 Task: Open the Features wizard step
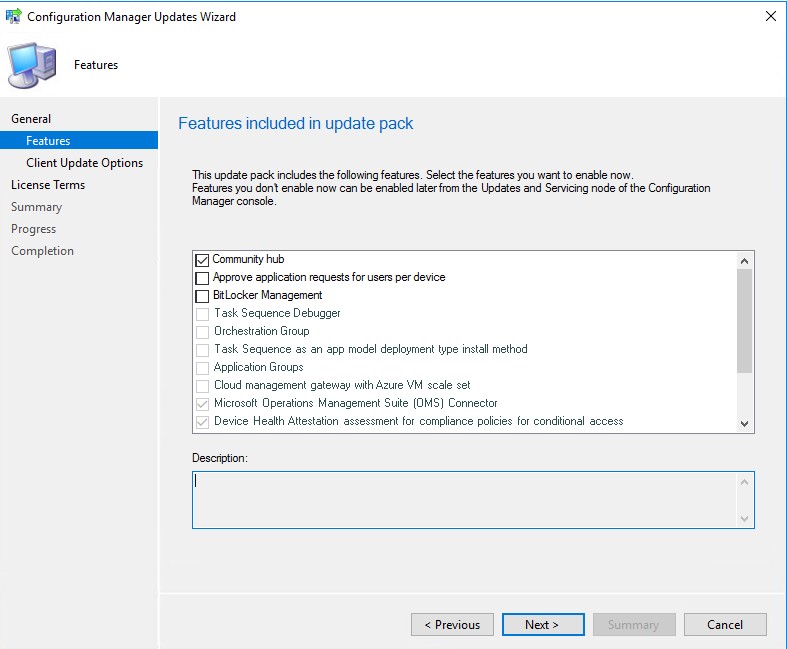tap(48, 141)
